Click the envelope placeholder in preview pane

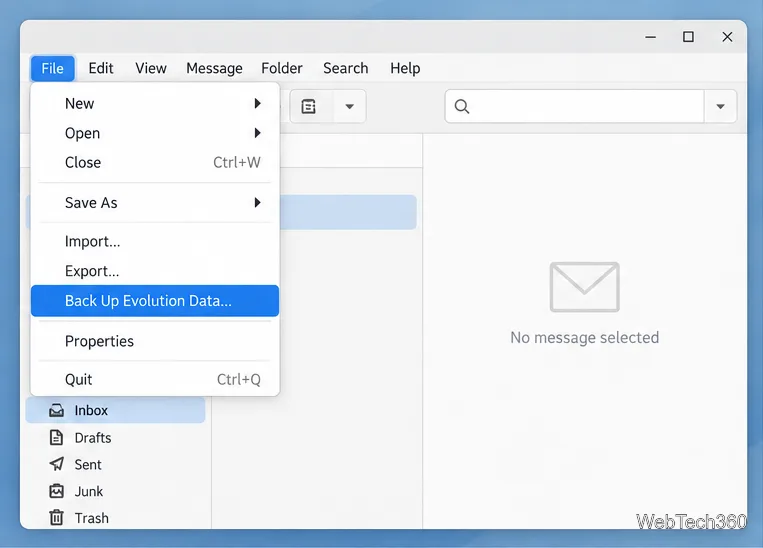[584, 287]
